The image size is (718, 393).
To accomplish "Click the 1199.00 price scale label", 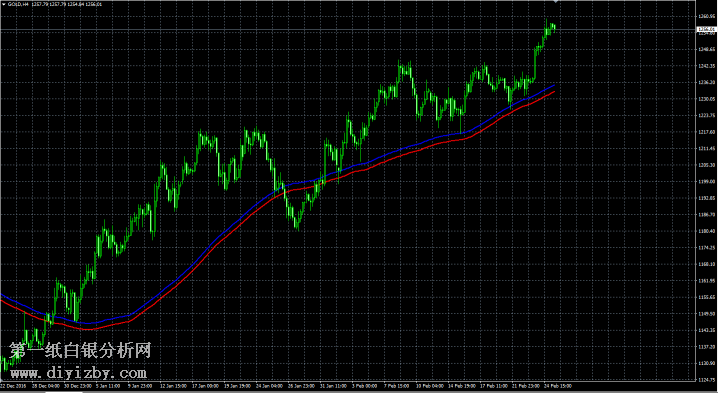I will pos(707,181).
